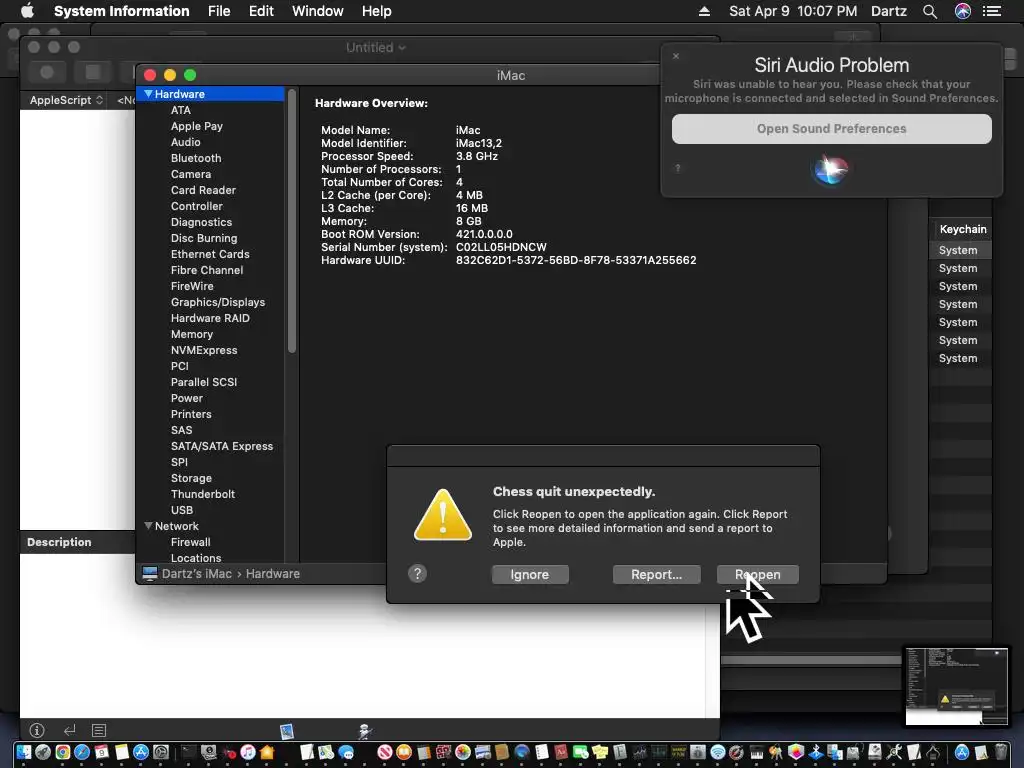Viewport: 1024px width, 768px height.
Task: Show description info in Script Editor footer
Action: [37, 729]
